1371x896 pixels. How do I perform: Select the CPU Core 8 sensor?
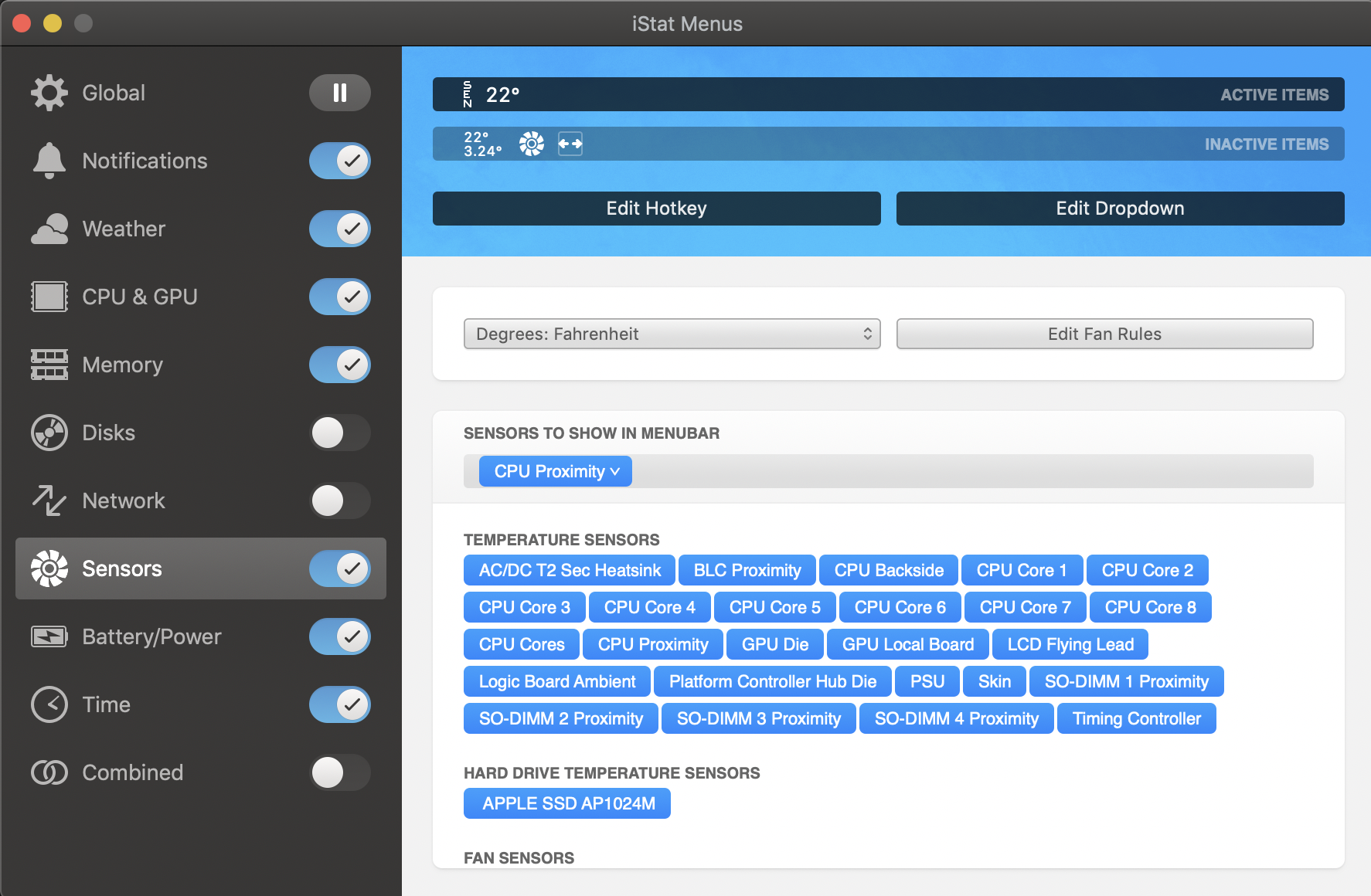tap(1151, 607)
